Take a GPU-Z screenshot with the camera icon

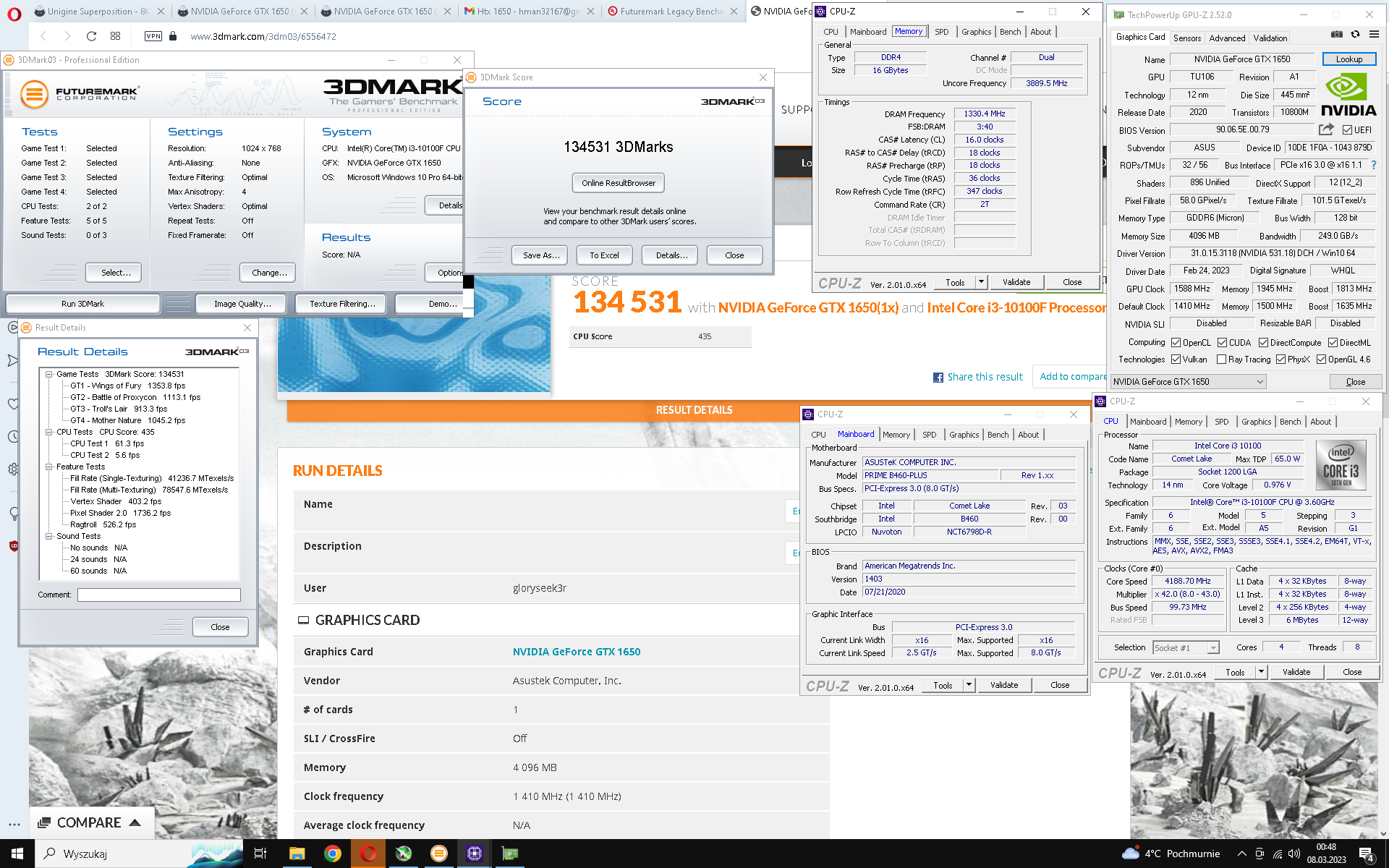coord(1336,34)
